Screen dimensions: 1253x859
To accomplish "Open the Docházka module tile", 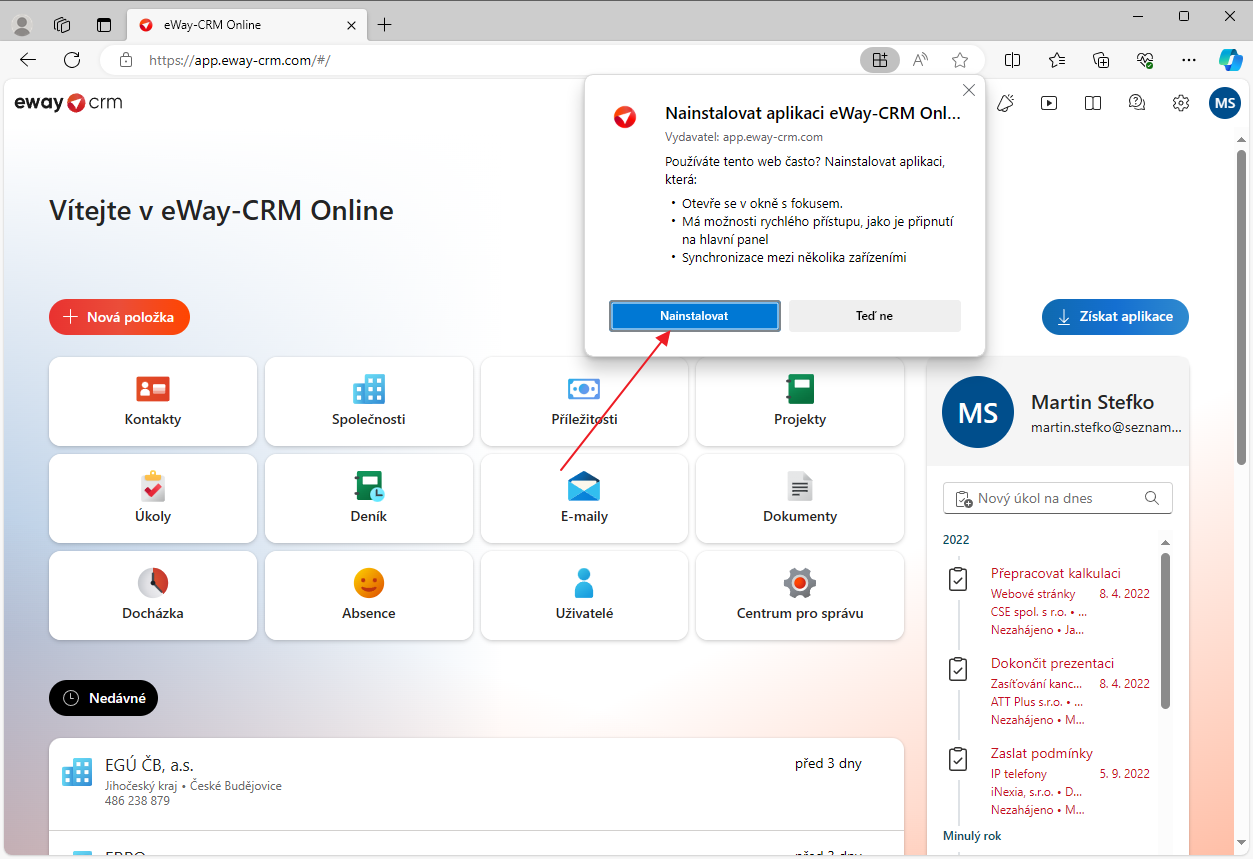I will (153, 595).
